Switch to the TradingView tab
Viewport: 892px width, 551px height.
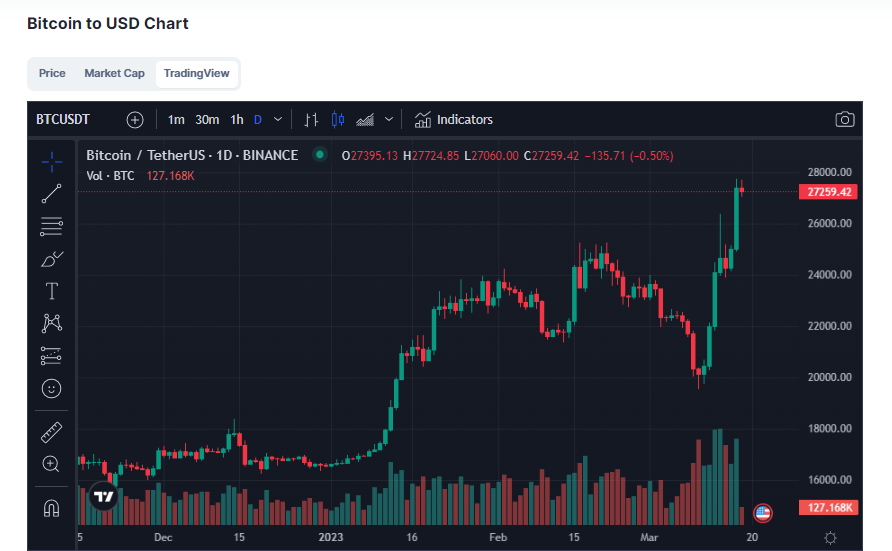(x=197, y=73)
